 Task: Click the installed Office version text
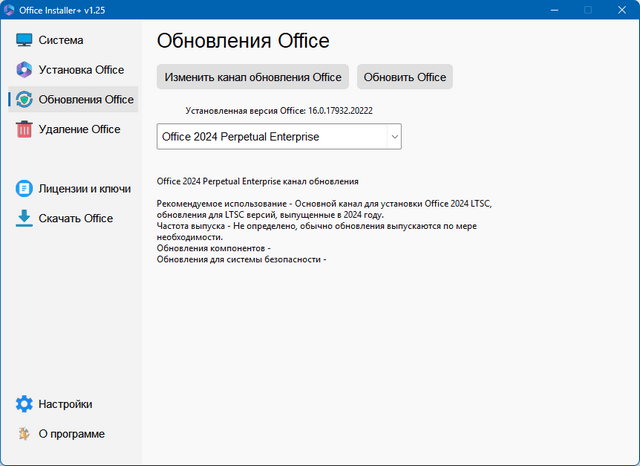(279, 110)
